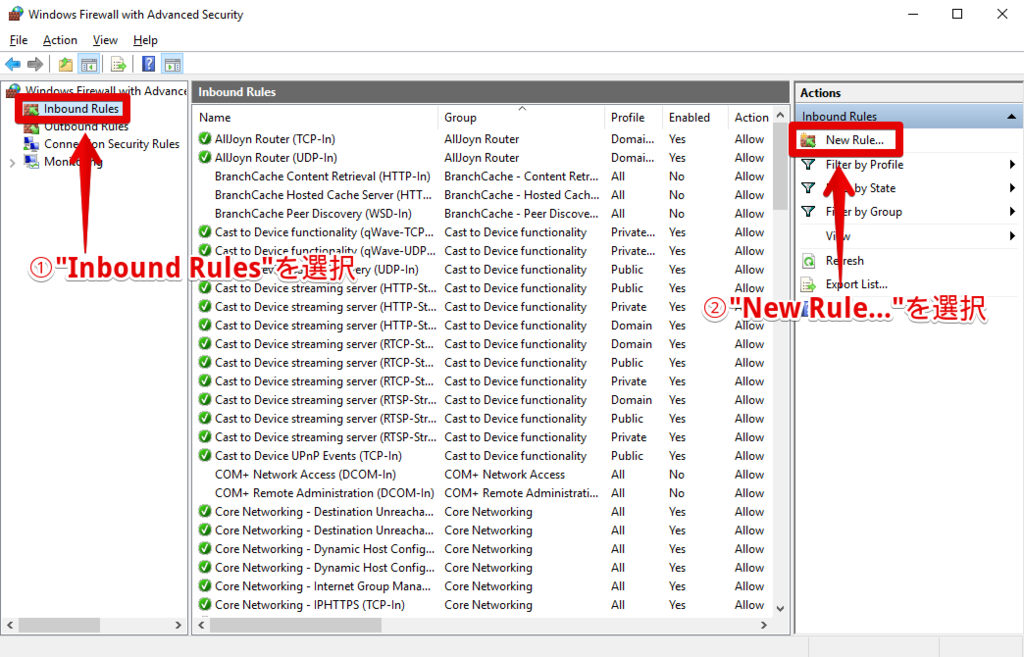Viewport: 1024px width, 657px height.
Task: Click green check icon of AllJoyn Router (TCP-In)
Action: pos(205,138)
